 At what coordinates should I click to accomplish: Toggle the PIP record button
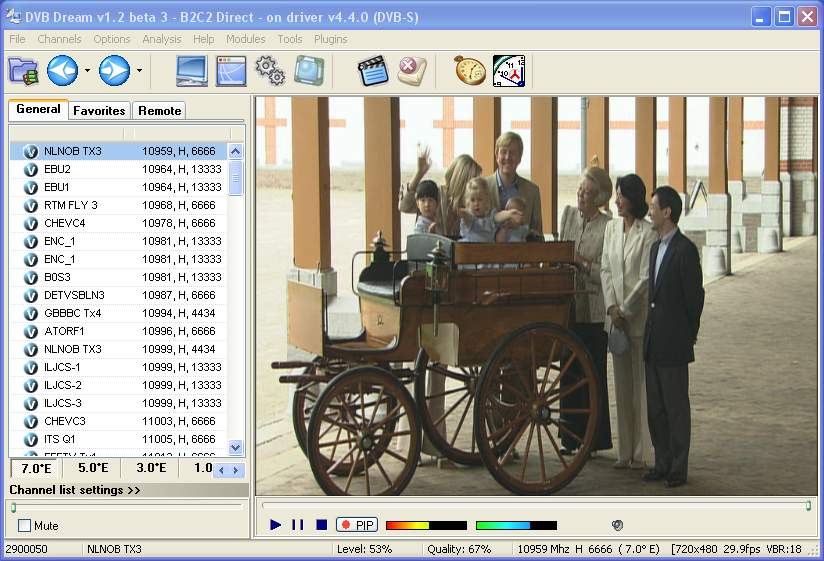tap(357, 525)
